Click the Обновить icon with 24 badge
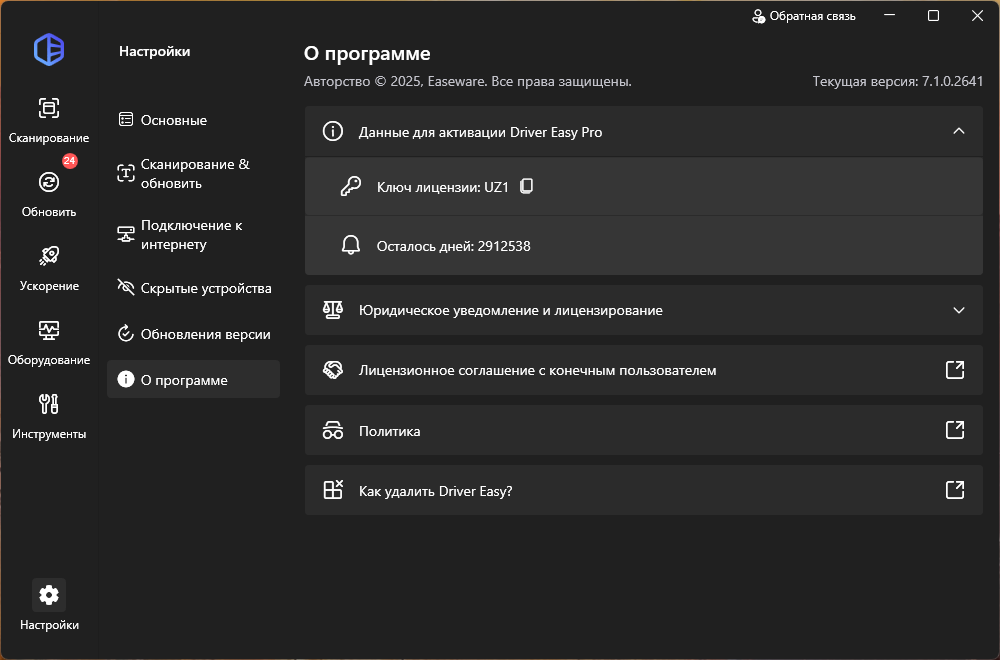Image resolution: width=1000 pixels, height=660 pixels. tap(48, 182)
